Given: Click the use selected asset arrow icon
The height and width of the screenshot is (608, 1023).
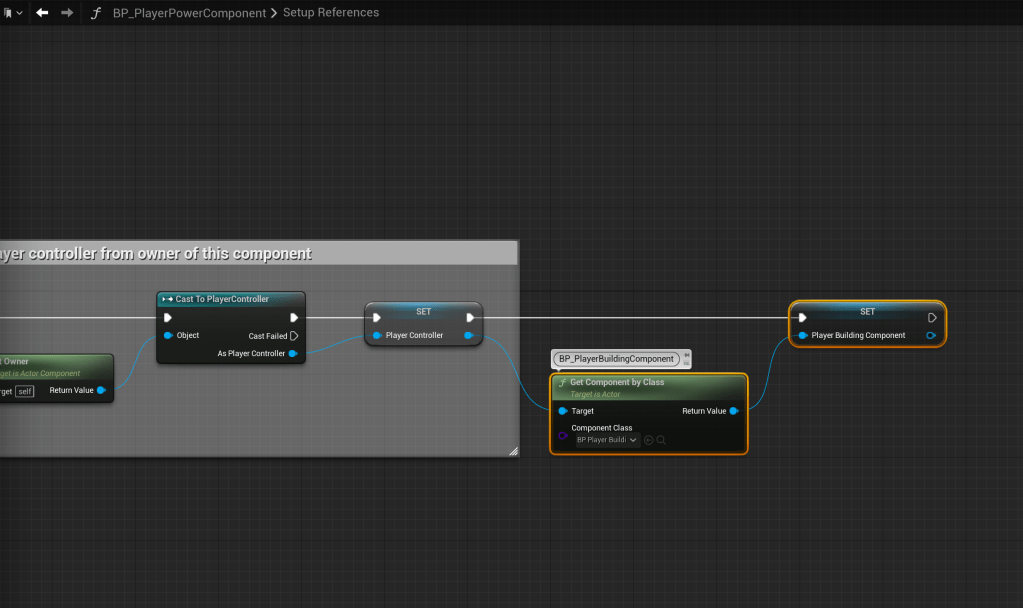Looking at the screenshot, I should 649,440.
